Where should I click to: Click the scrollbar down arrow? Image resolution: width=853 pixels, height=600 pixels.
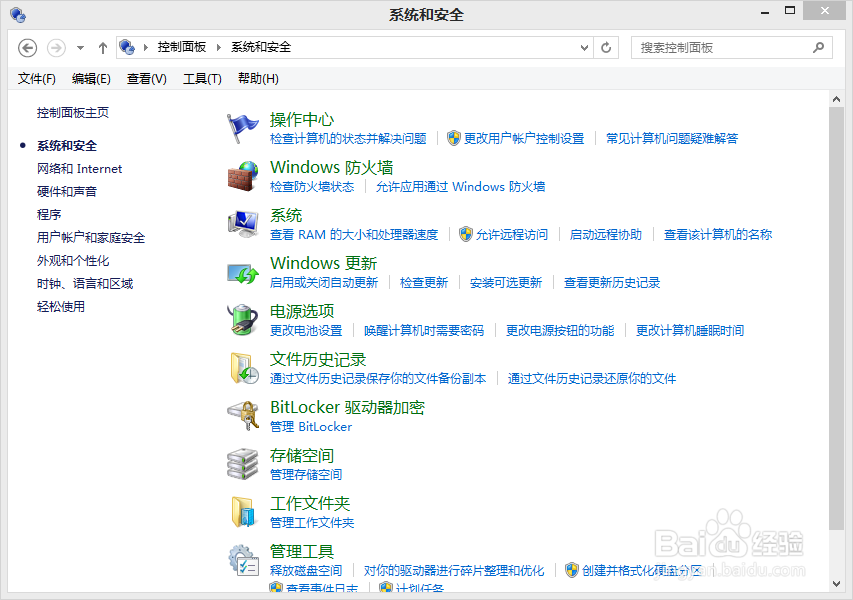click(x=836, y=584)
